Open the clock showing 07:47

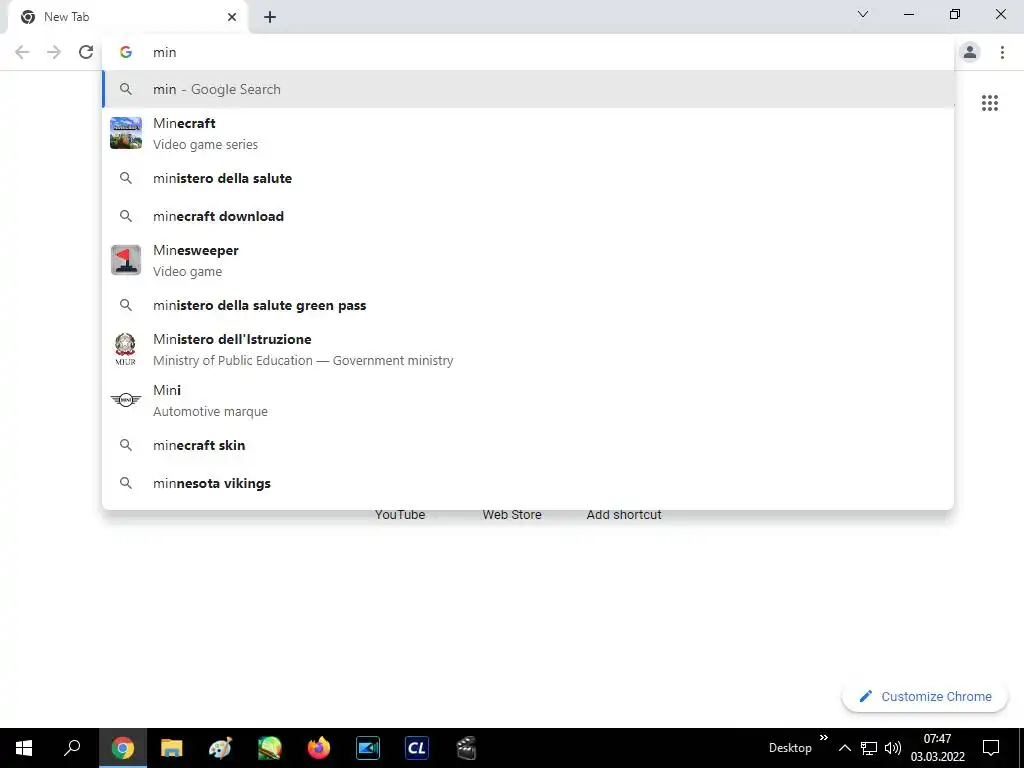(938, 748)
